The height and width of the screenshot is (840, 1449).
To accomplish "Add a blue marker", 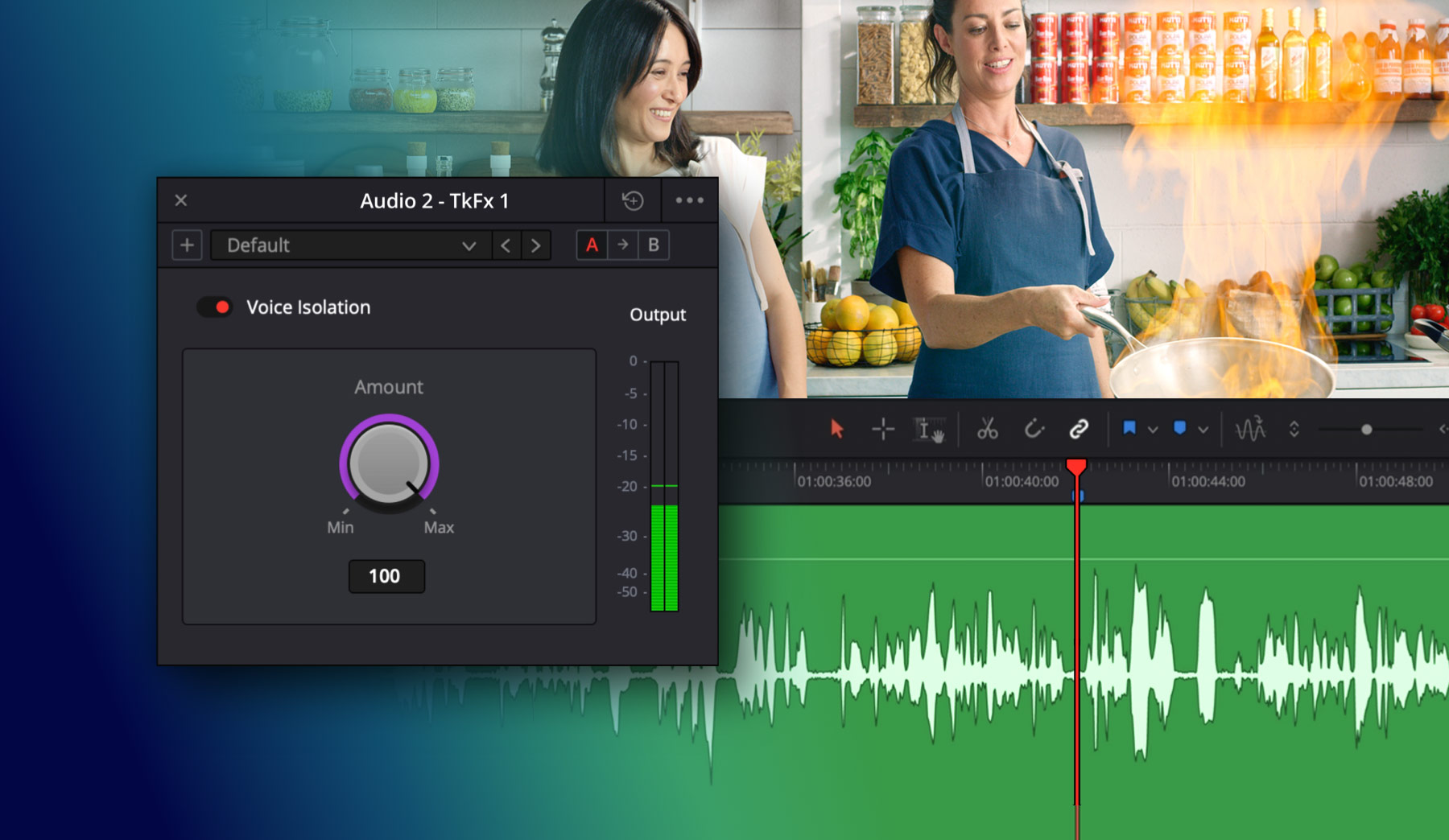I will click(1180, 428).
